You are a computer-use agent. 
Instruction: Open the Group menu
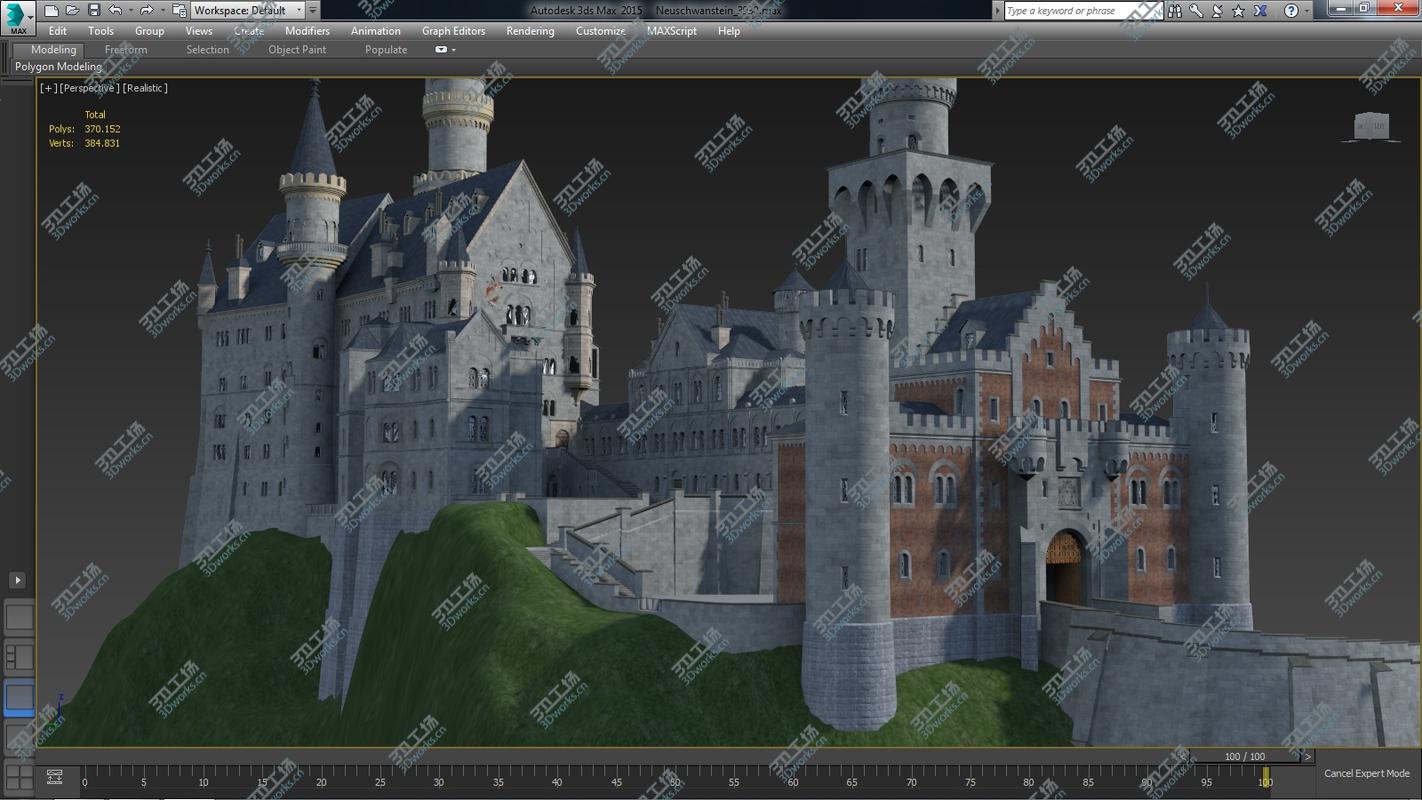150,31
